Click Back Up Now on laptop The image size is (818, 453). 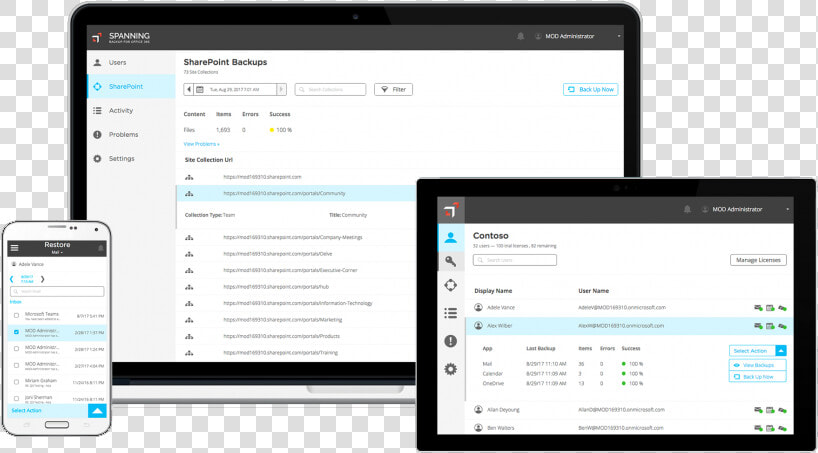(x=591, y=90)
